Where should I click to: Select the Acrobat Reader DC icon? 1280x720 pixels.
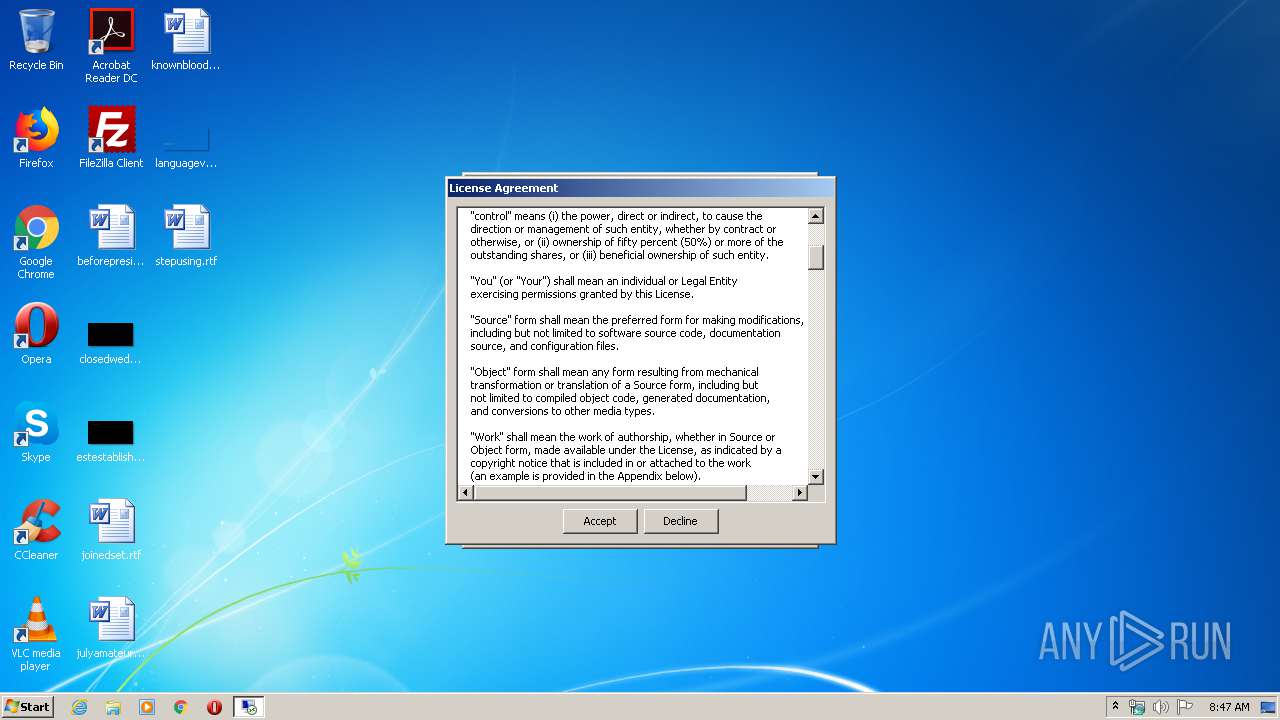pyautogui.click(x=111, y=46)
